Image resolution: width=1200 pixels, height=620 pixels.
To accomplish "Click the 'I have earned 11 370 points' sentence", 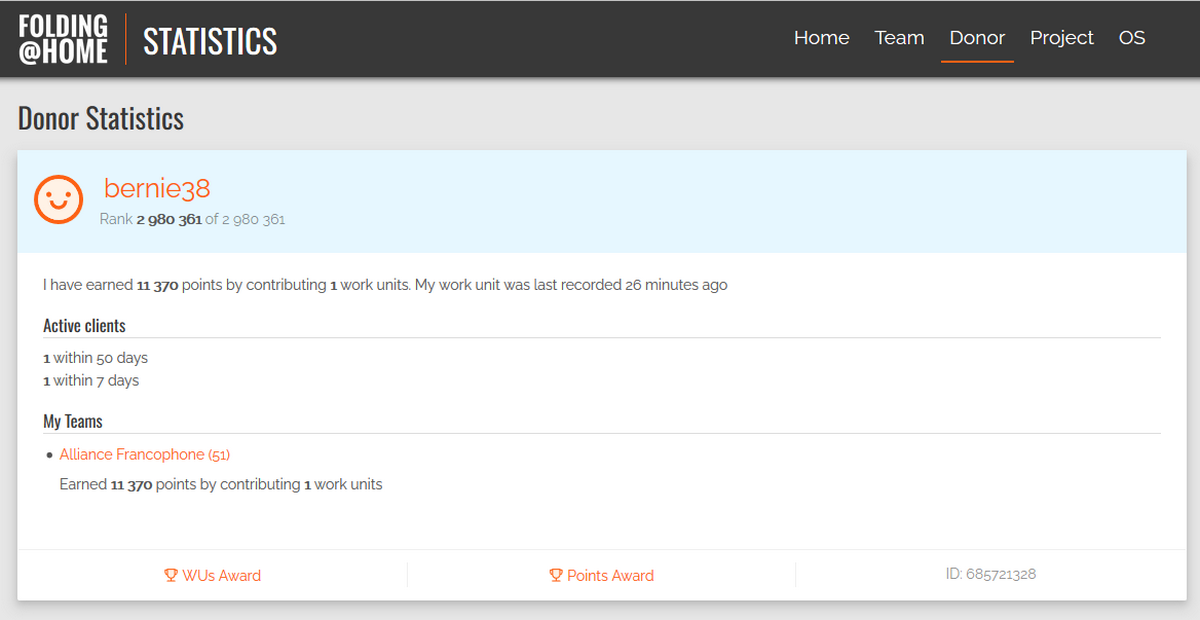I will 385,285.
